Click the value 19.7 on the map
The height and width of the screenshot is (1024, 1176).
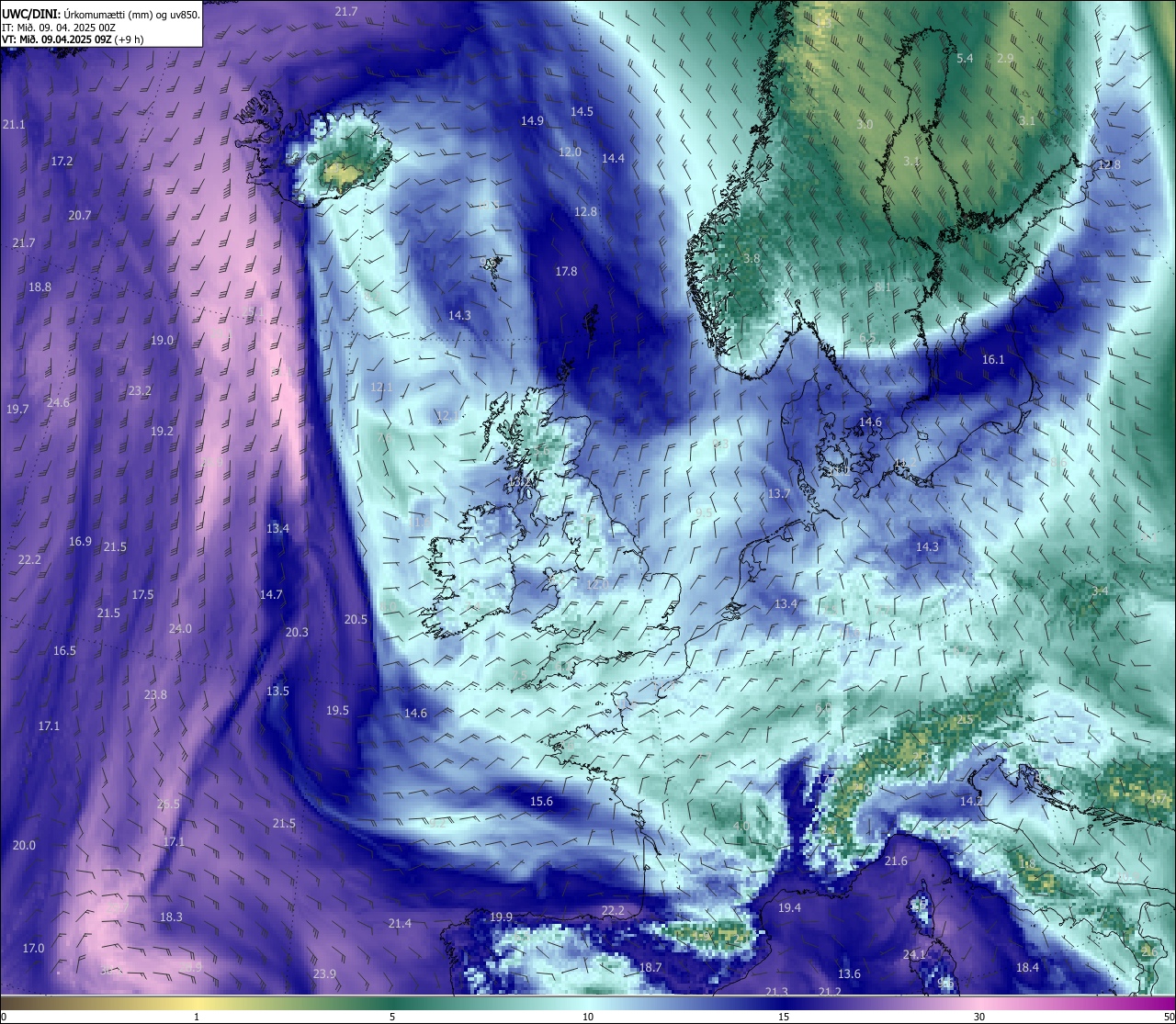17,409
